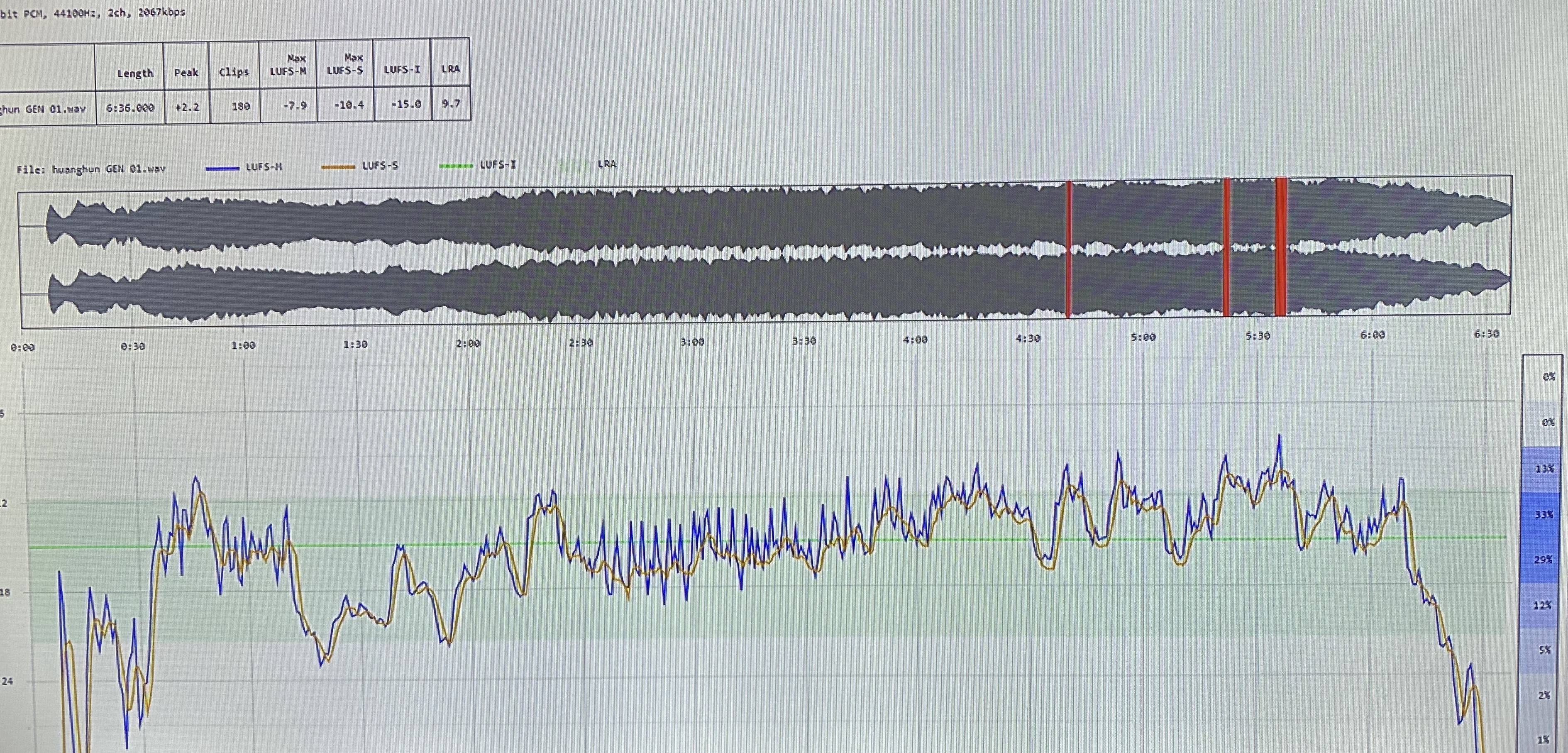1568x753 pixels.
Task: Click the Max LUFS-S column header
Action: (345, 64)
